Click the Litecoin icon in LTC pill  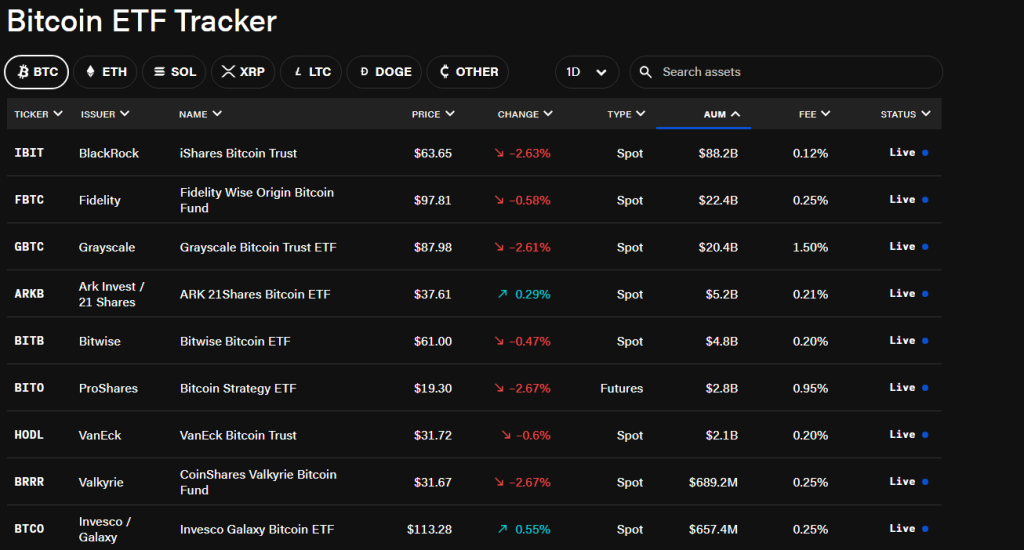(297, 72)
